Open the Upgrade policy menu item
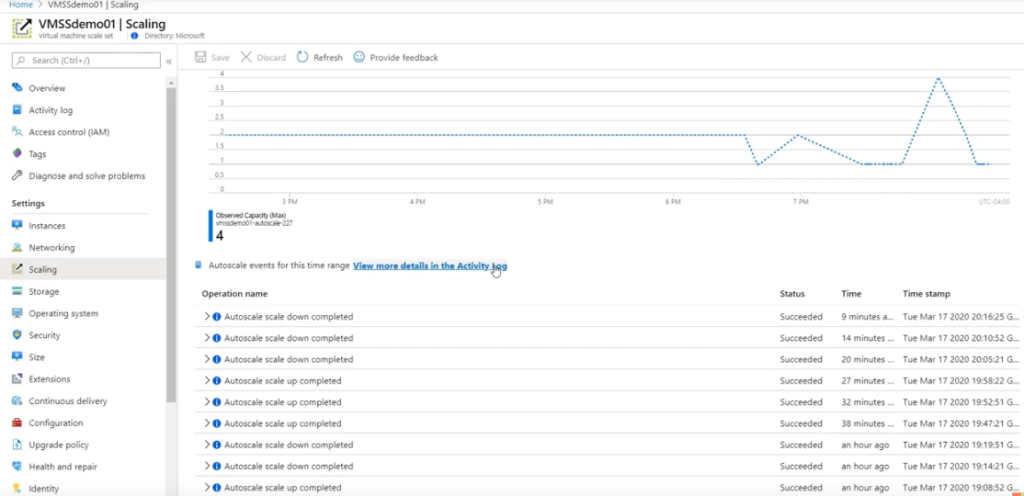 click(x=59, y=445)
